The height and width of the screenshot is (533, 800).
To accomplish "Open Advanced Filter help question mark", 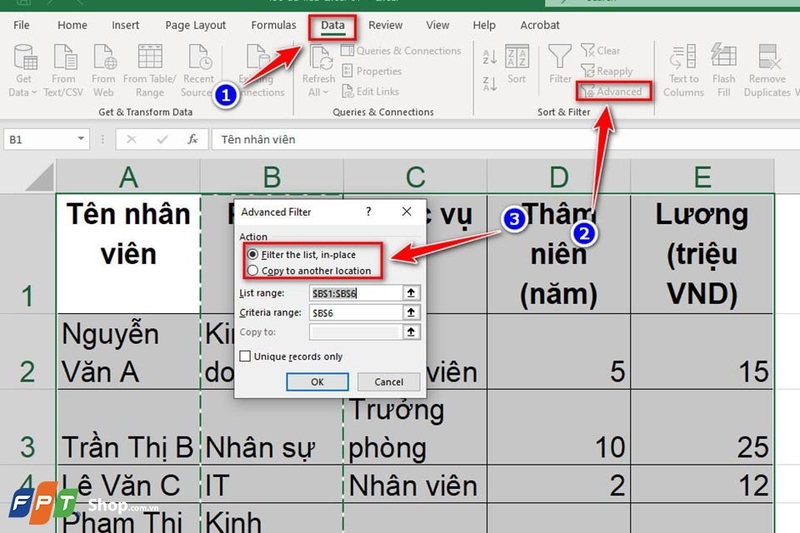I will tap(368, 212).
